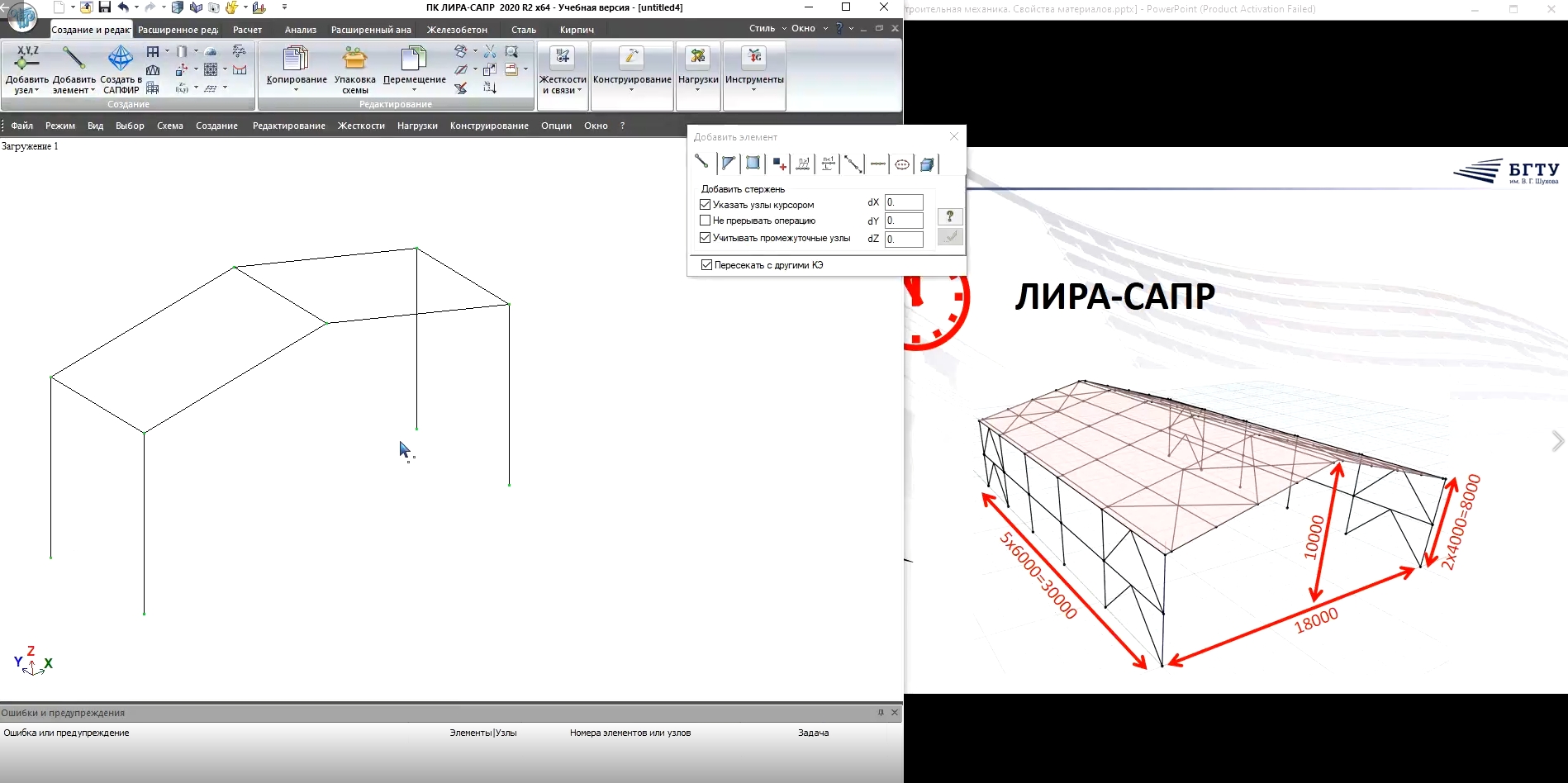Click Create in SAPFIR (Создать в САПФИР)
The image size is (1568, 783).
[121, 69]
